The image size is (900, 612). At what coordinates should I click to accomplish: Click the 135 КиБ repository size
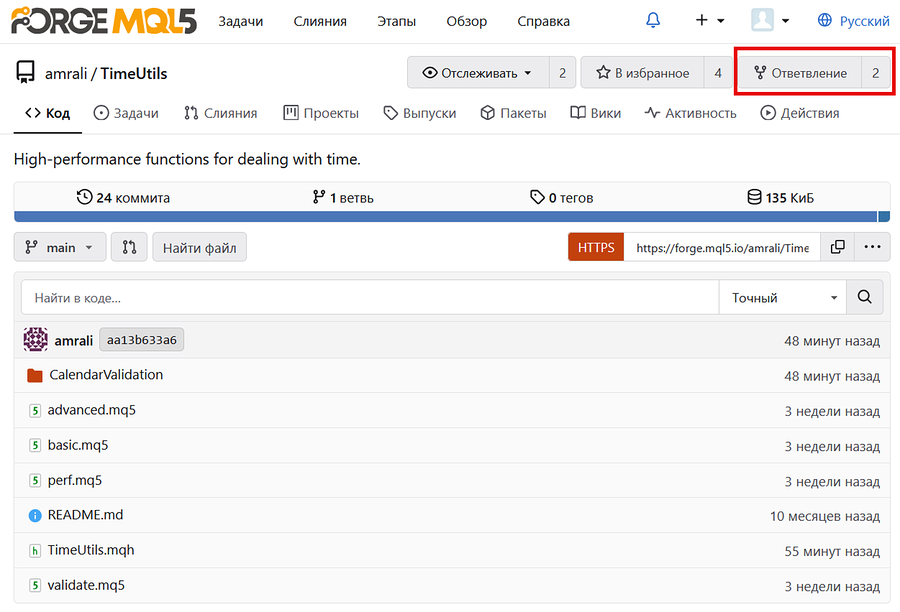(781, 197)
